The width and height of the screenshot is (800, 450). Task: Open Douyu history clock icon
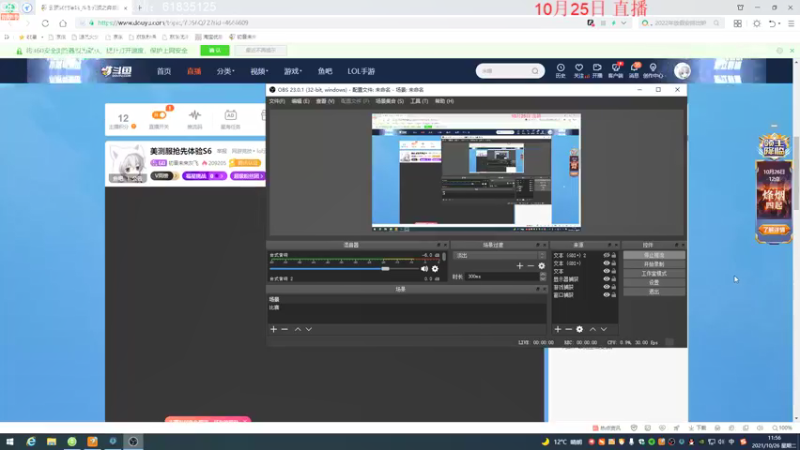click(560, 70)
